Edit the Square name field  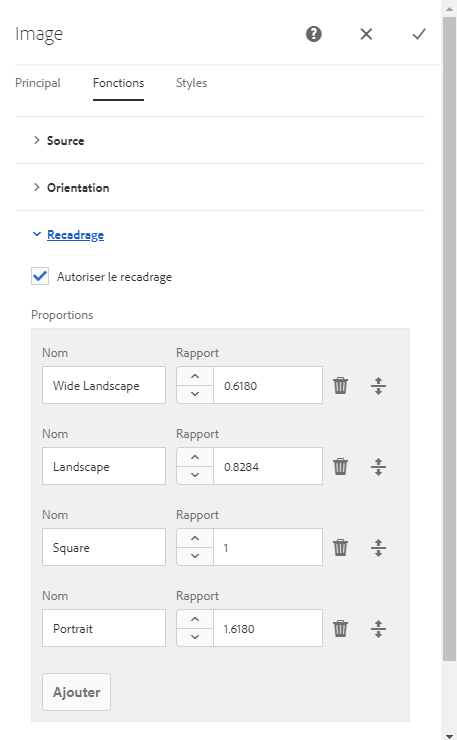[x=104, y=547]
